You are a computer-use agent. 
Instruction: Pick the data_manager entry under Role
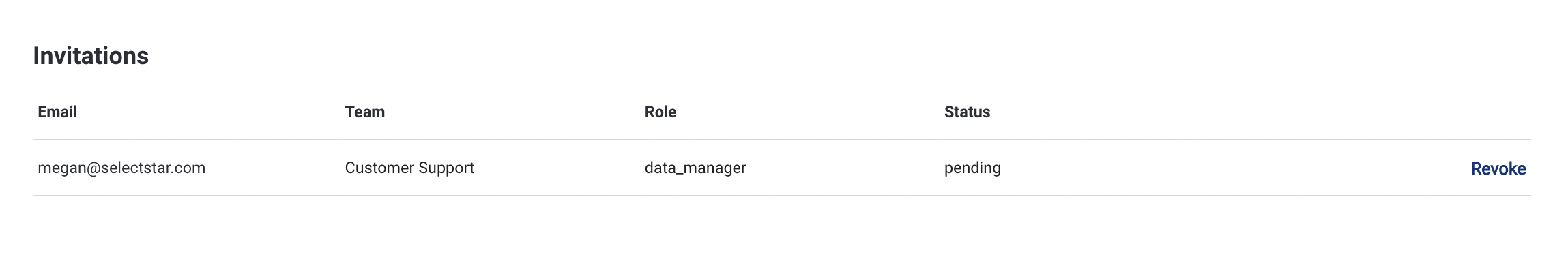[x=695, y=168]
